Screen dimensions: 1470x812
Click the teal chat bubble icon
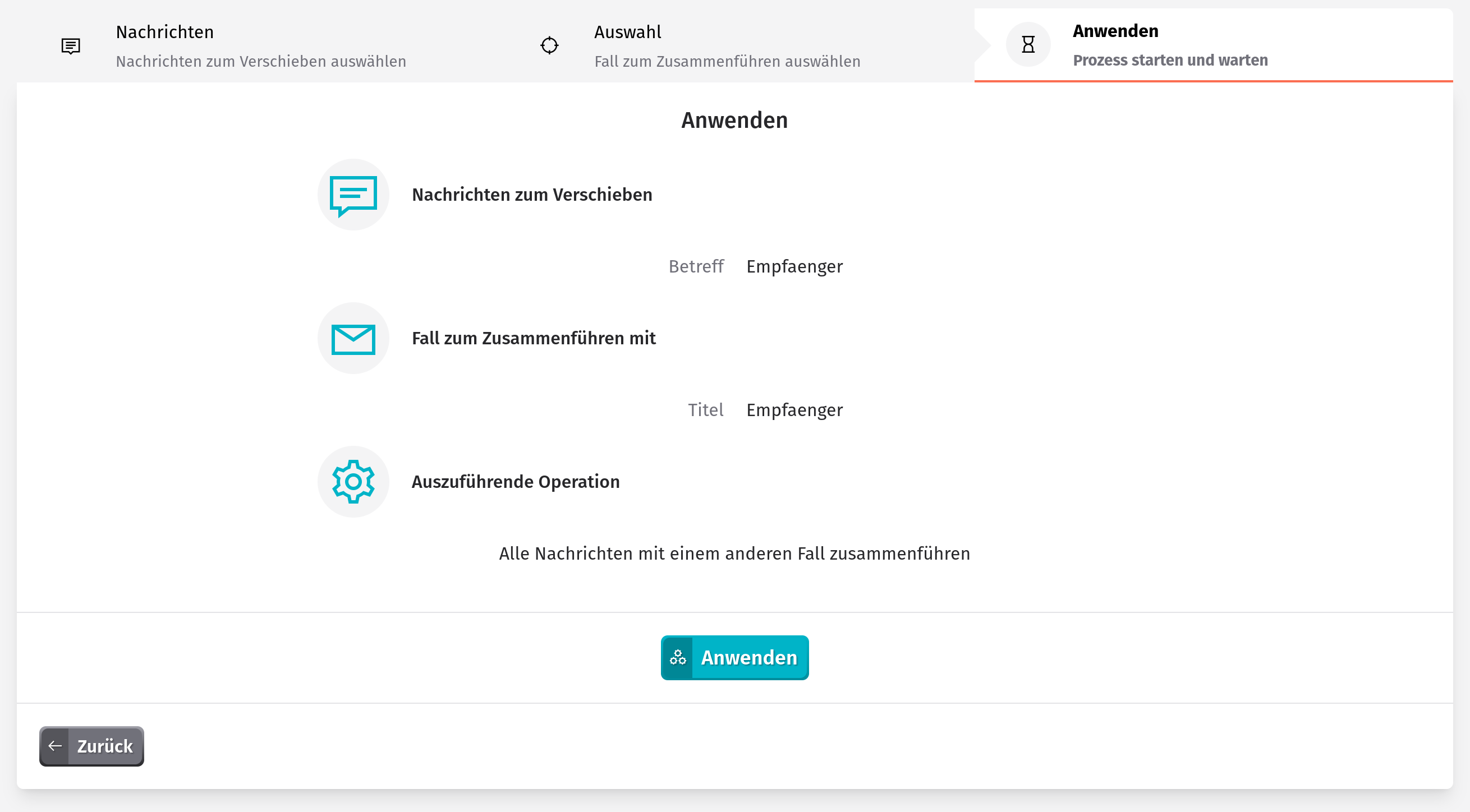(353, 196)
